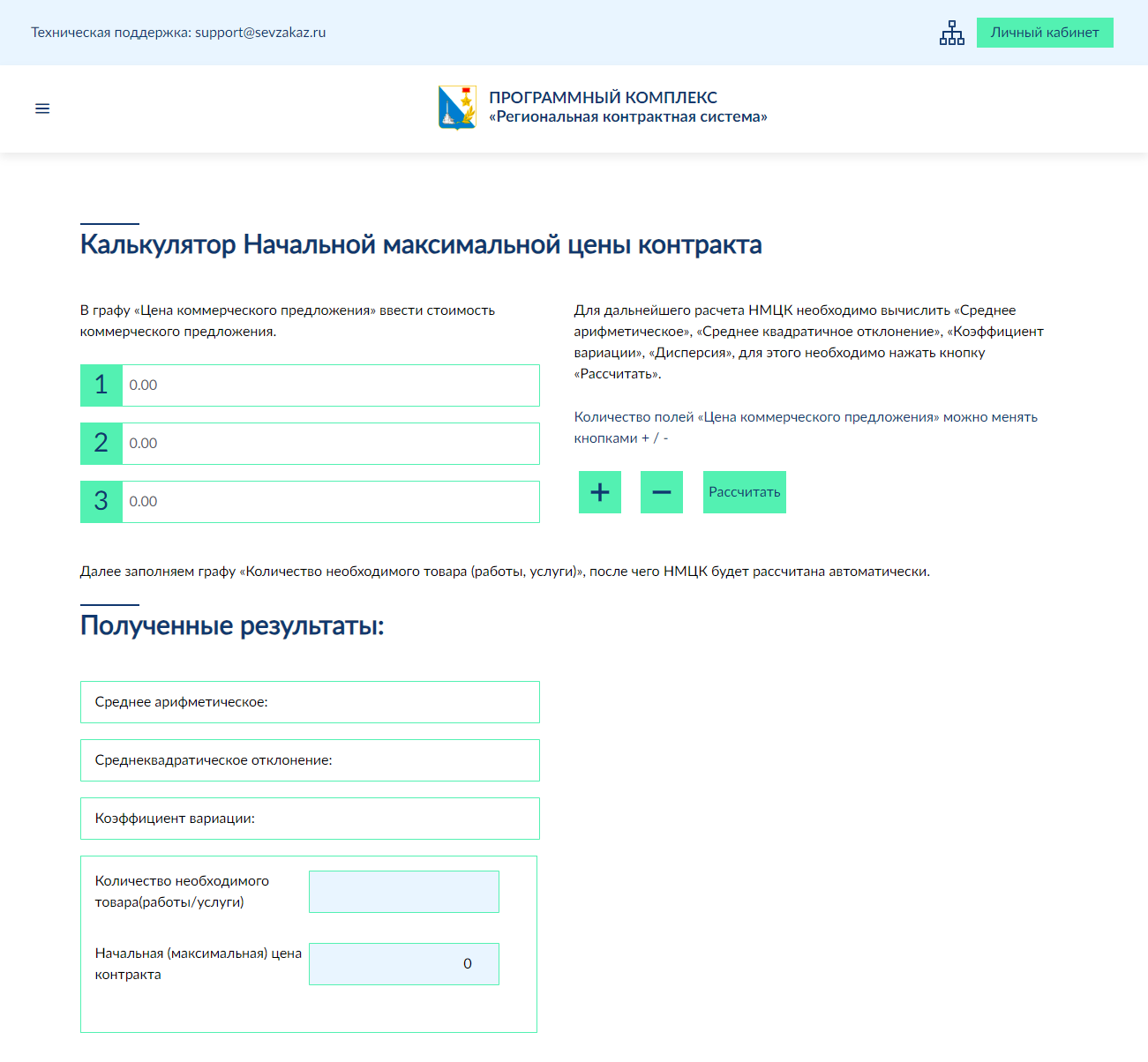Click the «Коэффициент вариации» result box

[x=310, y=819]
